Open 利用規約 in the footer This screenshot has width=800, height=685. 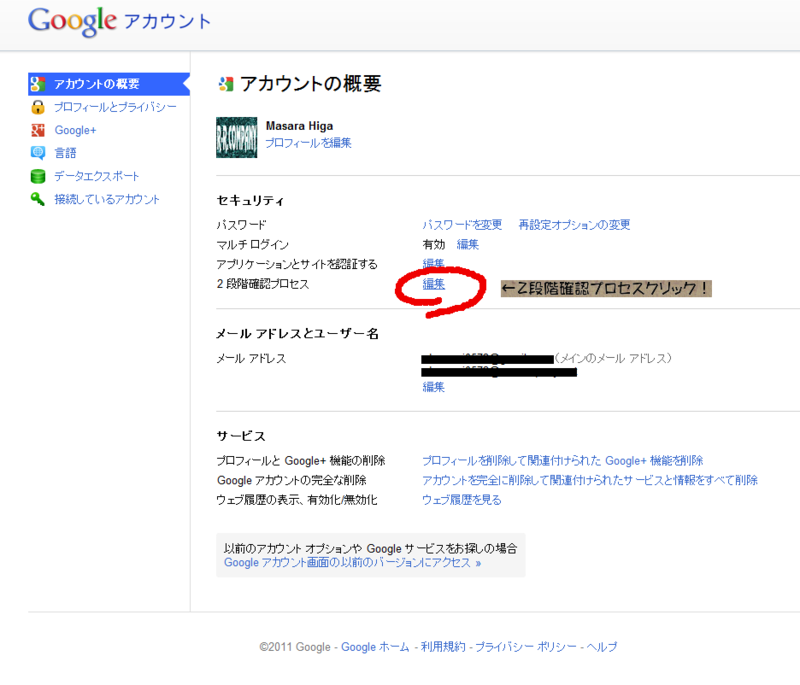point(443,647)
